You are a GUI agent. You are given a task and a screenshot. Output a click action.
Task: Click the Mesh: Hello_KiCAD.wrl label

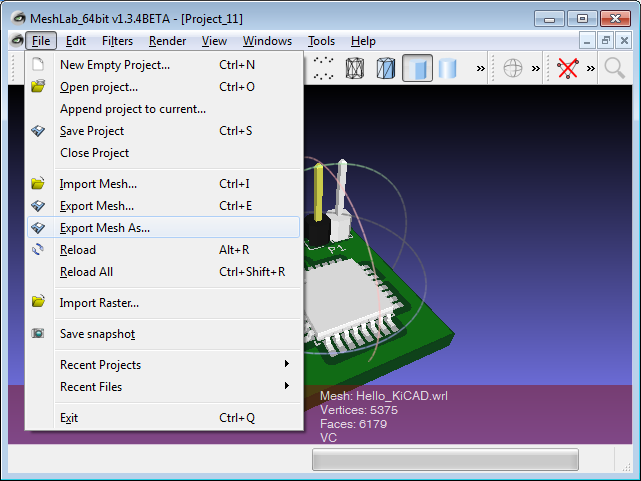(383, 396)
